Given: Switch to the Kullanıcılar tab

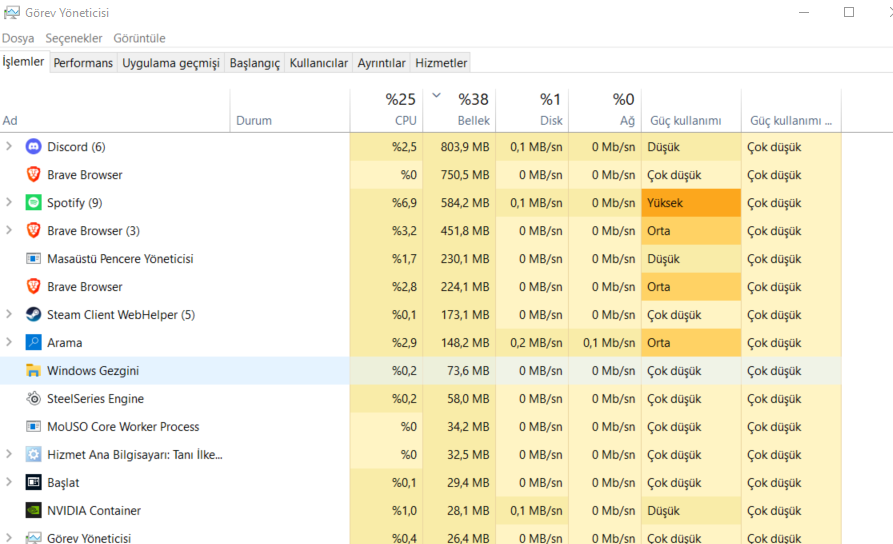Looking at the screenshot, I should (x=318, y=63).
